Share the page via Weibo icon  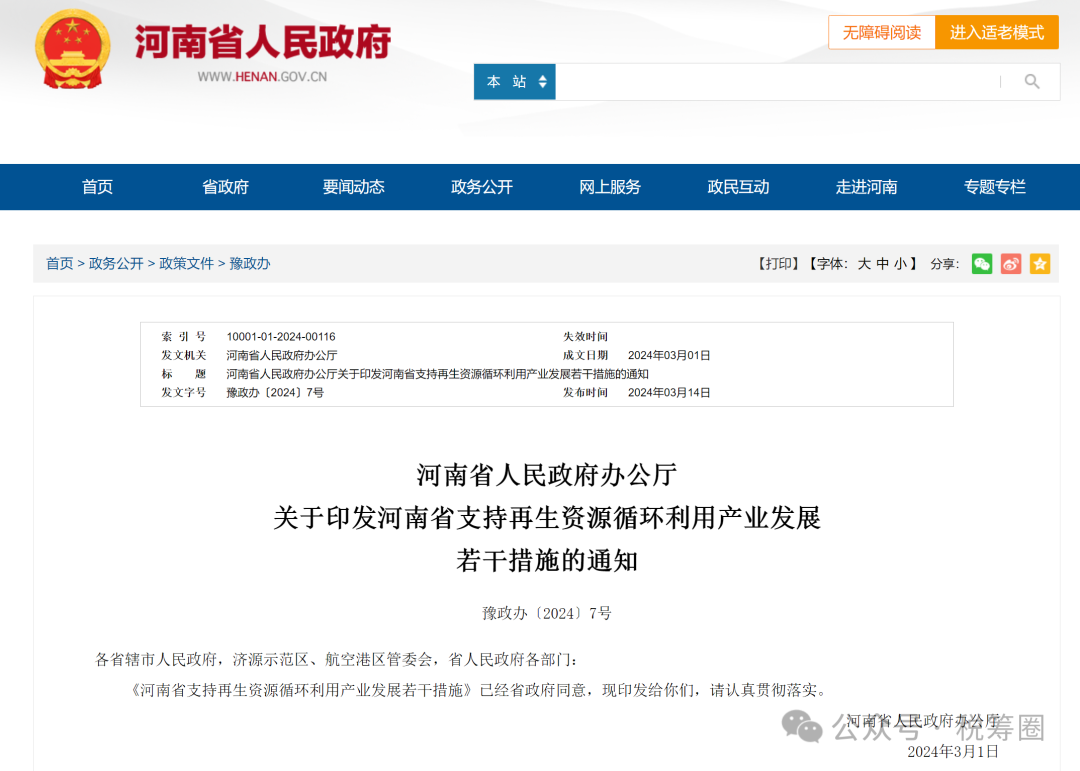[1010, 264]
